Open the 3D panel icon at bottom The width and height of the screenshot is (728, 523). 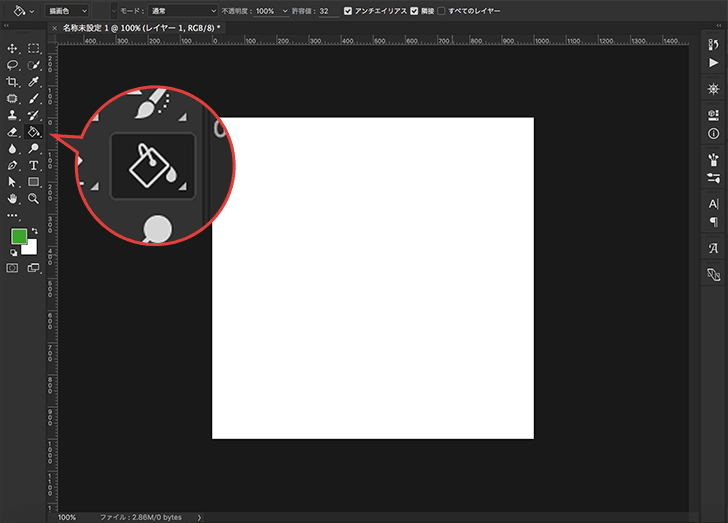tap(714, 275)
